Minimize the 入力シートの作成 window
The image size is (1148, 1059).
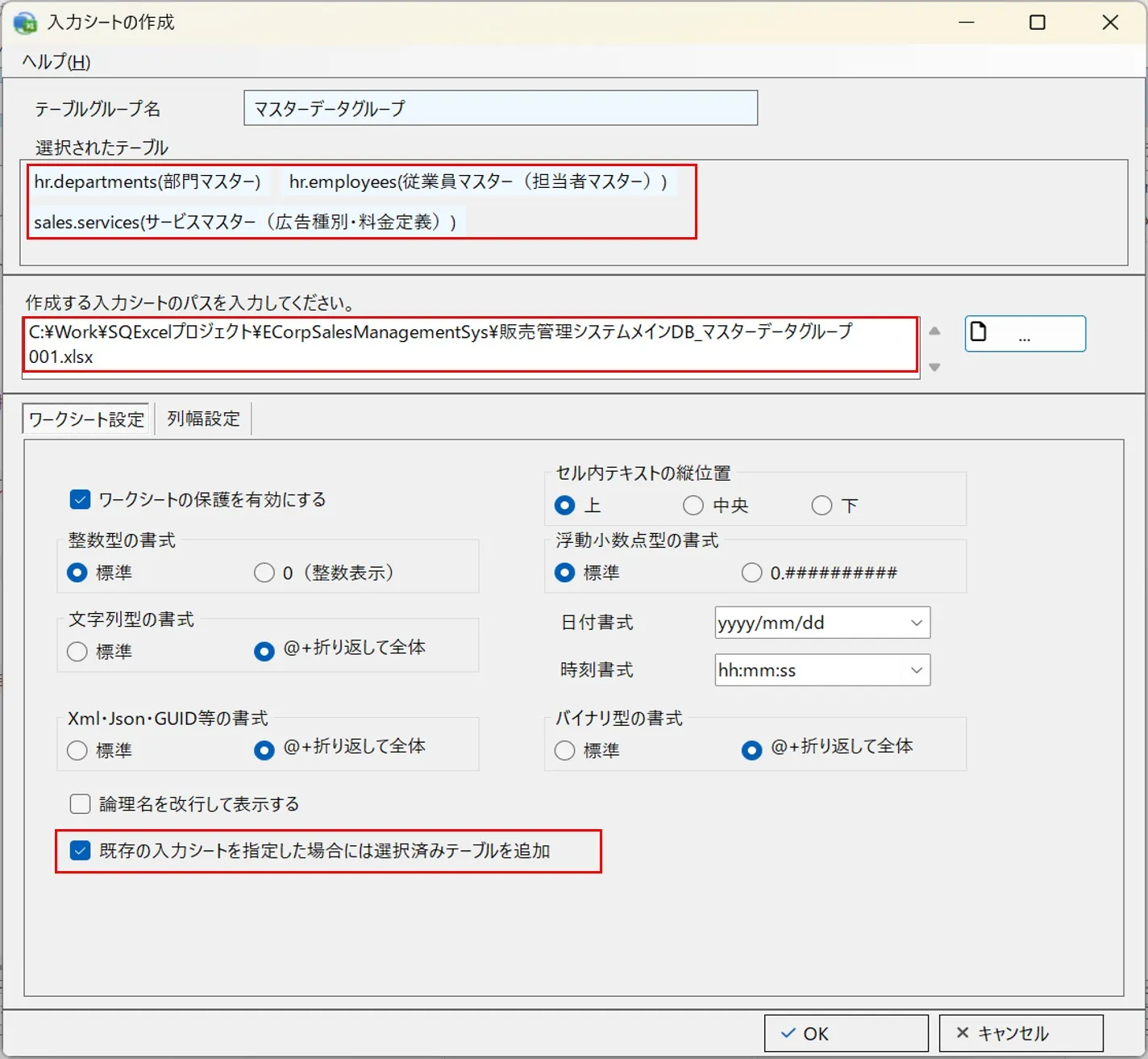pos(967,23)
